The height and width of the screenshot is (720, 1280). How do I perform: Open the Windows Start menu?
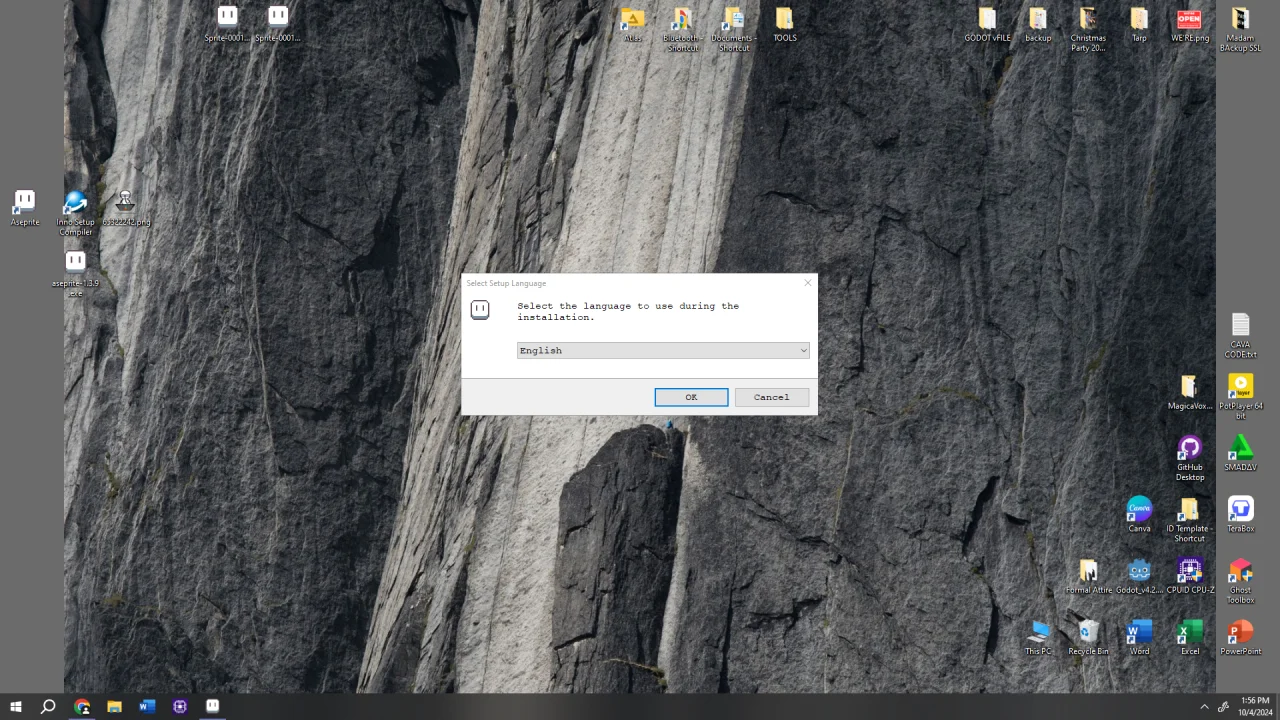[x=16, y=706]
